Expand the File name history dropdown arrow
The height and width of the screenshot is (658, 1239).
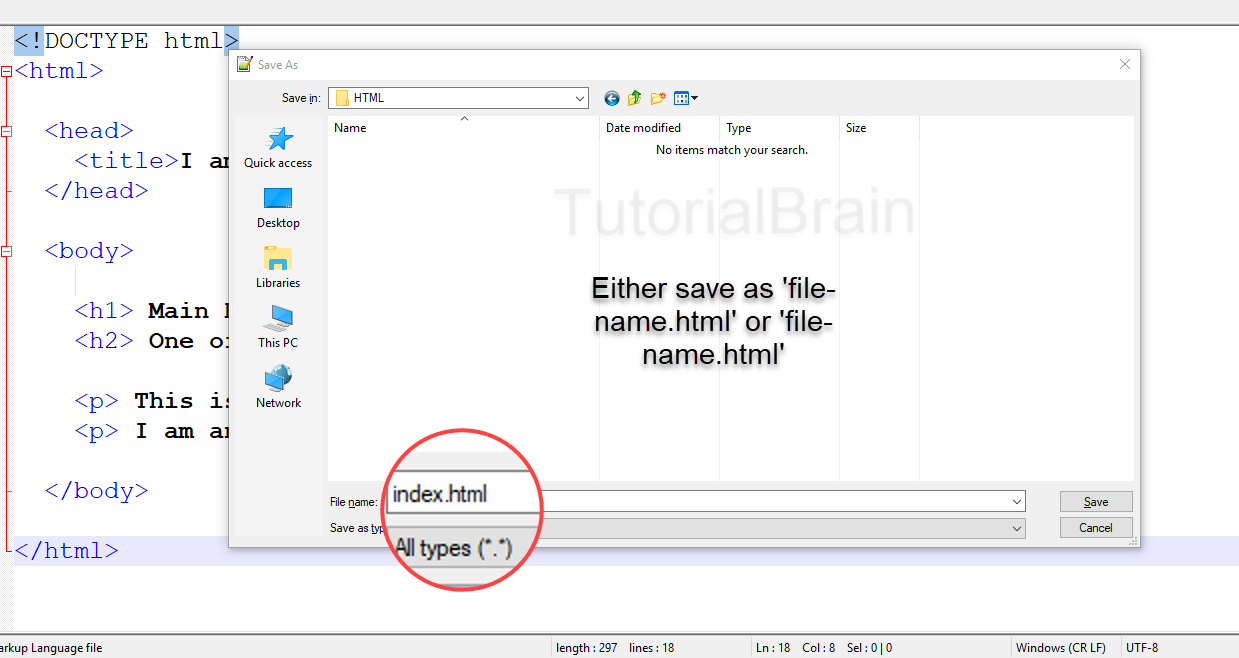click(1017, 502)
